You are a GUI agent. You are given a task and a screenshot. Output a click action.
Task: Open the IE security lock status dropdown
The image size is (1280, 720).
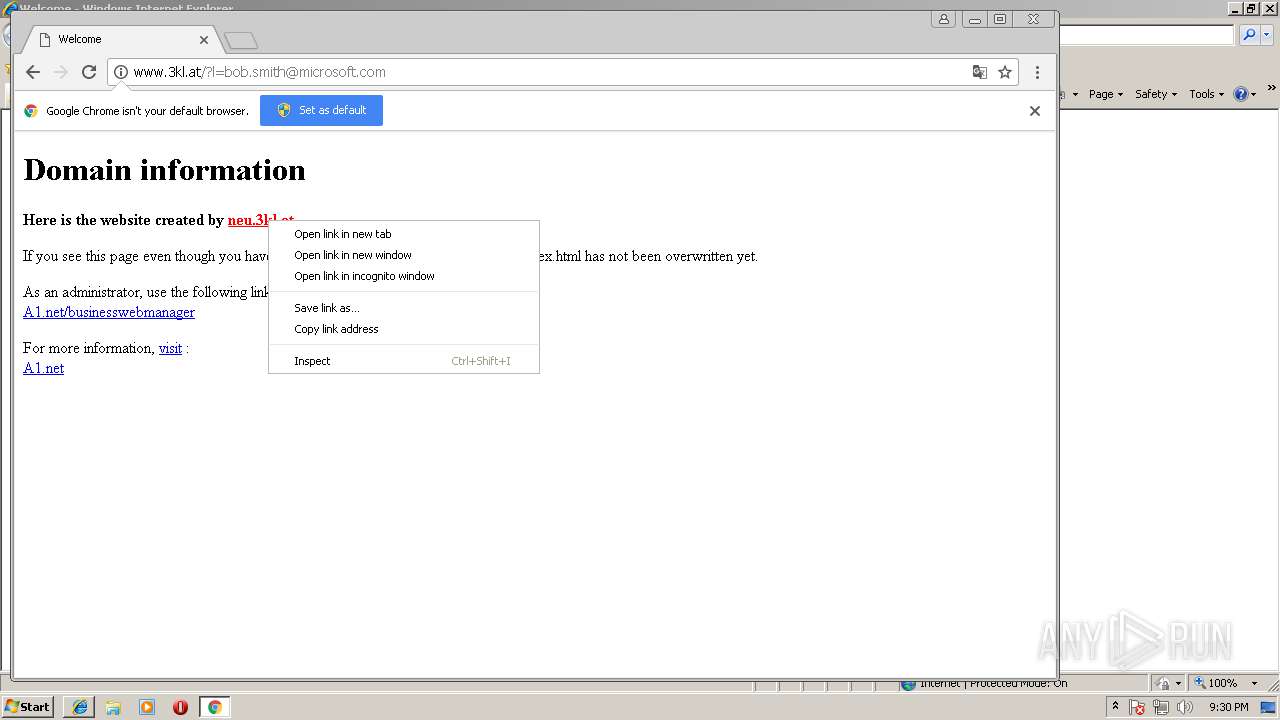1168,683
